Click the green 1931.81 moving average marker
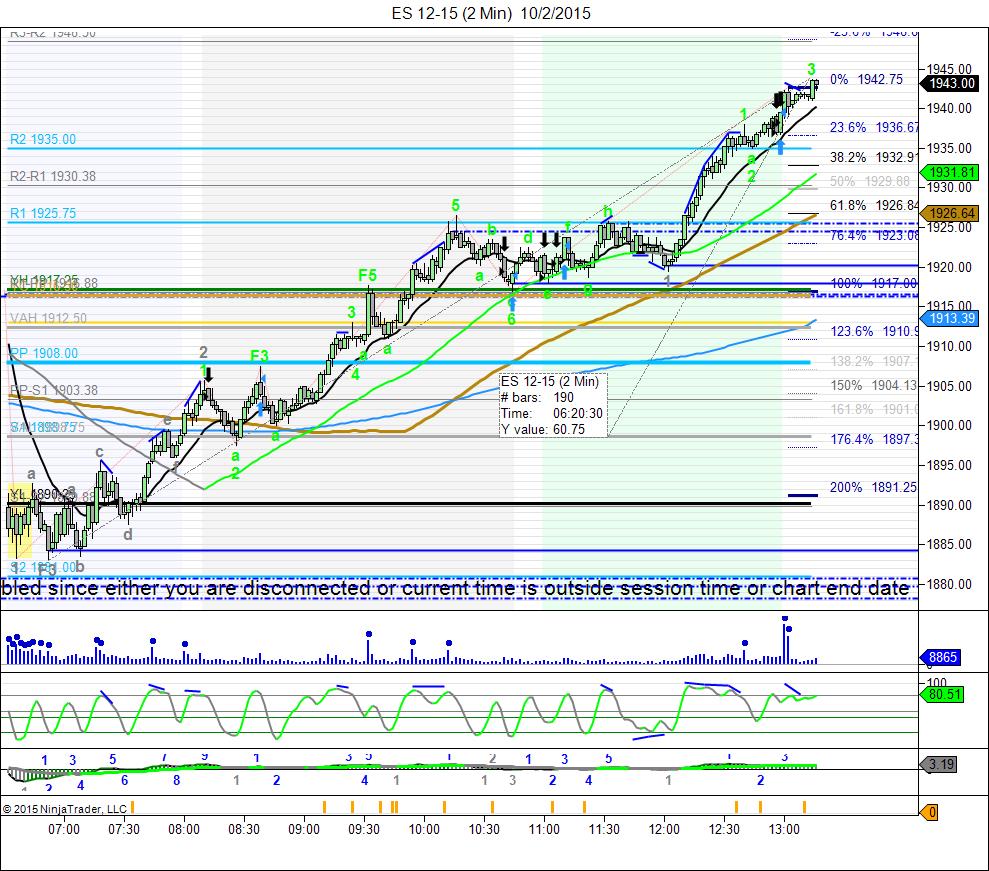989x871 pixels. 952,172
